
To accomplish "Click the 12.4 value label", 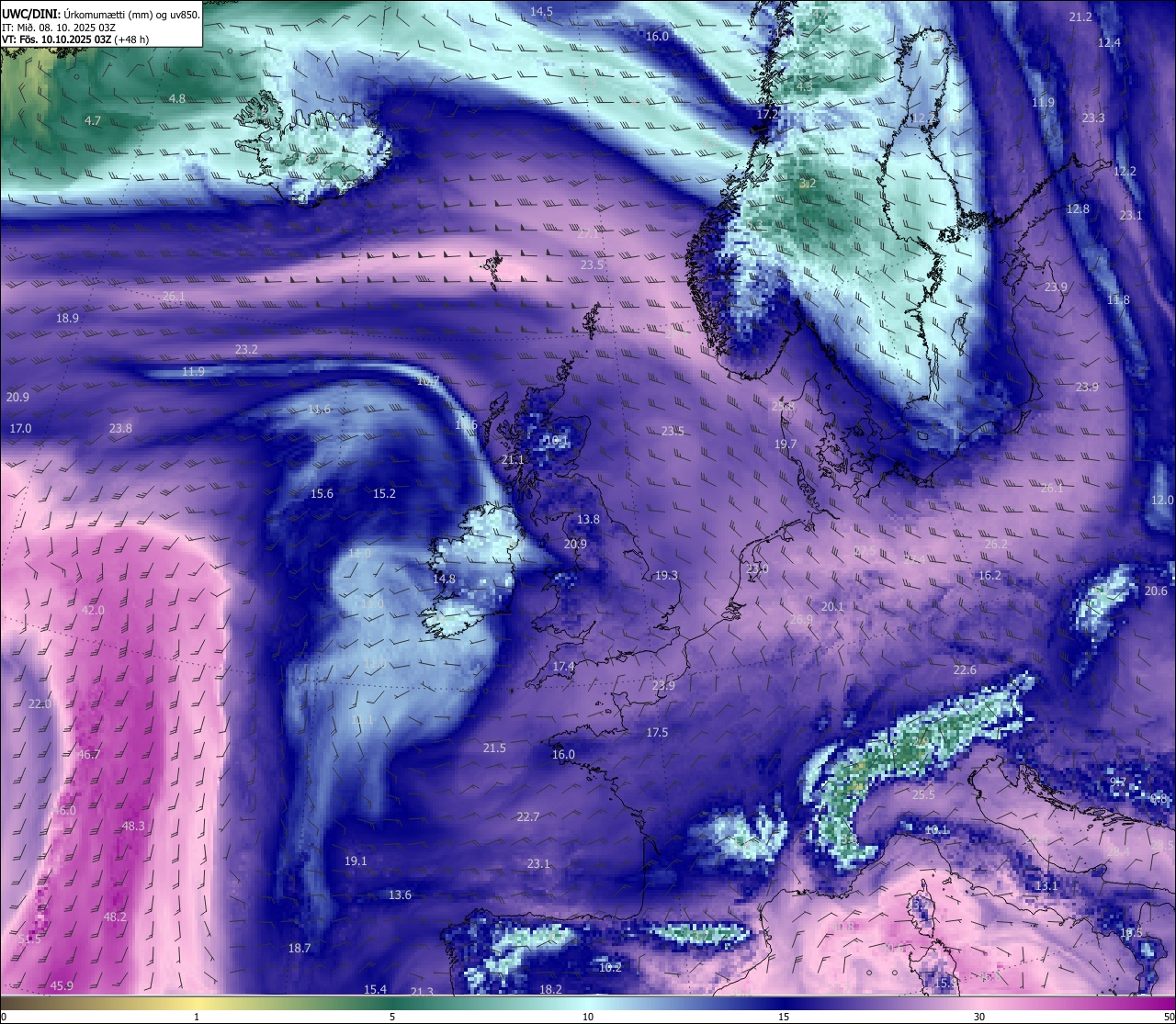I will pyautogui.click(x=1110, y=43).
